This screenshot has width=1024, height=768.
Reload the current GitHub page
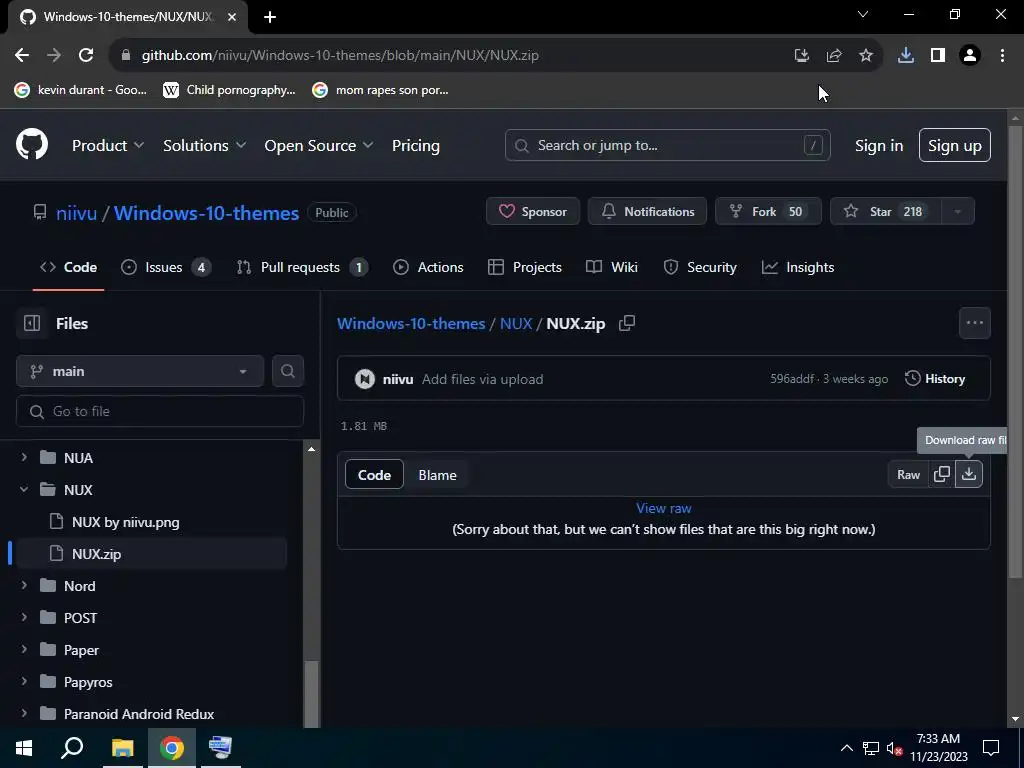click(86, 56)
